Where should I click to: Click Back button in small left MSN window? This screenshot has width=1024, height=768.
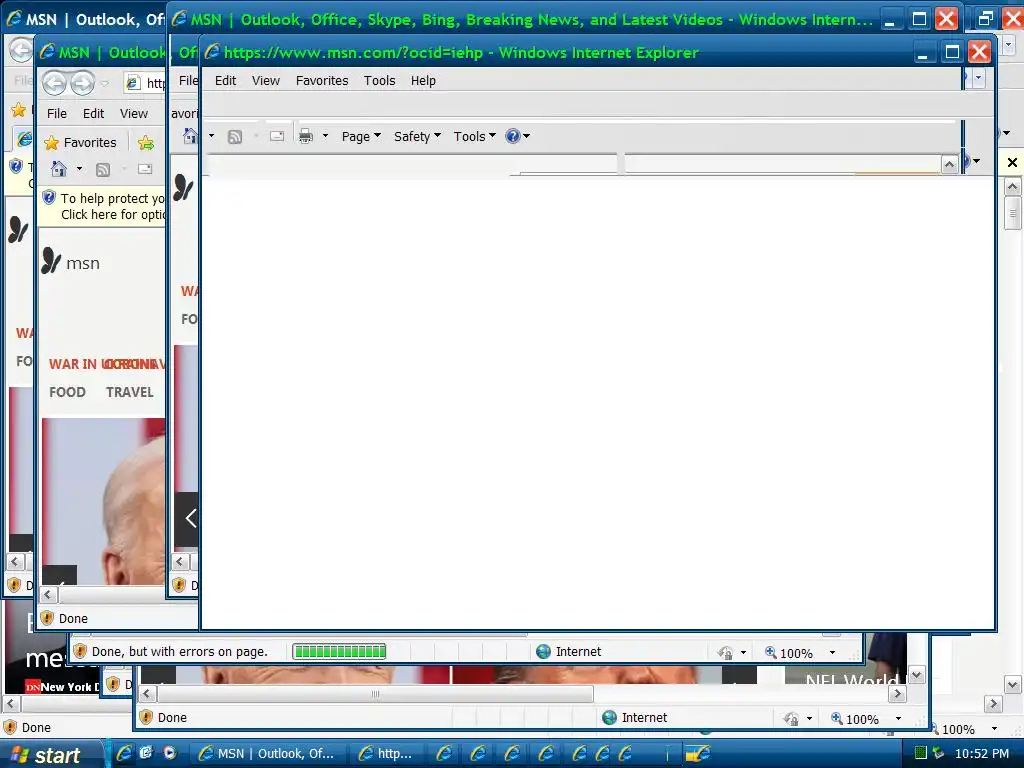click(x=55, y=83)
